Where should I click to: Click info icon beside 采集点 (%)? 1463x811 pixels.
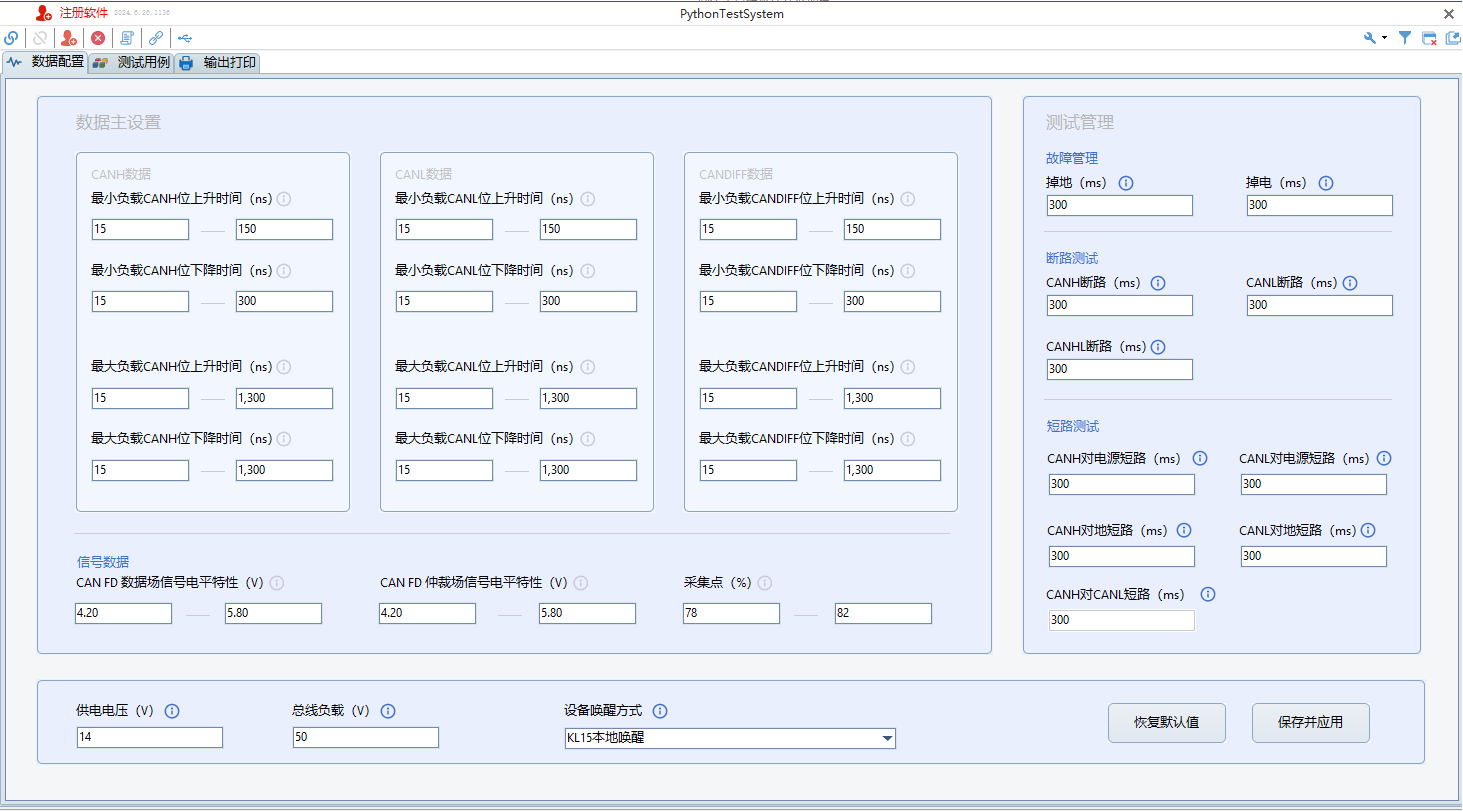765,583
